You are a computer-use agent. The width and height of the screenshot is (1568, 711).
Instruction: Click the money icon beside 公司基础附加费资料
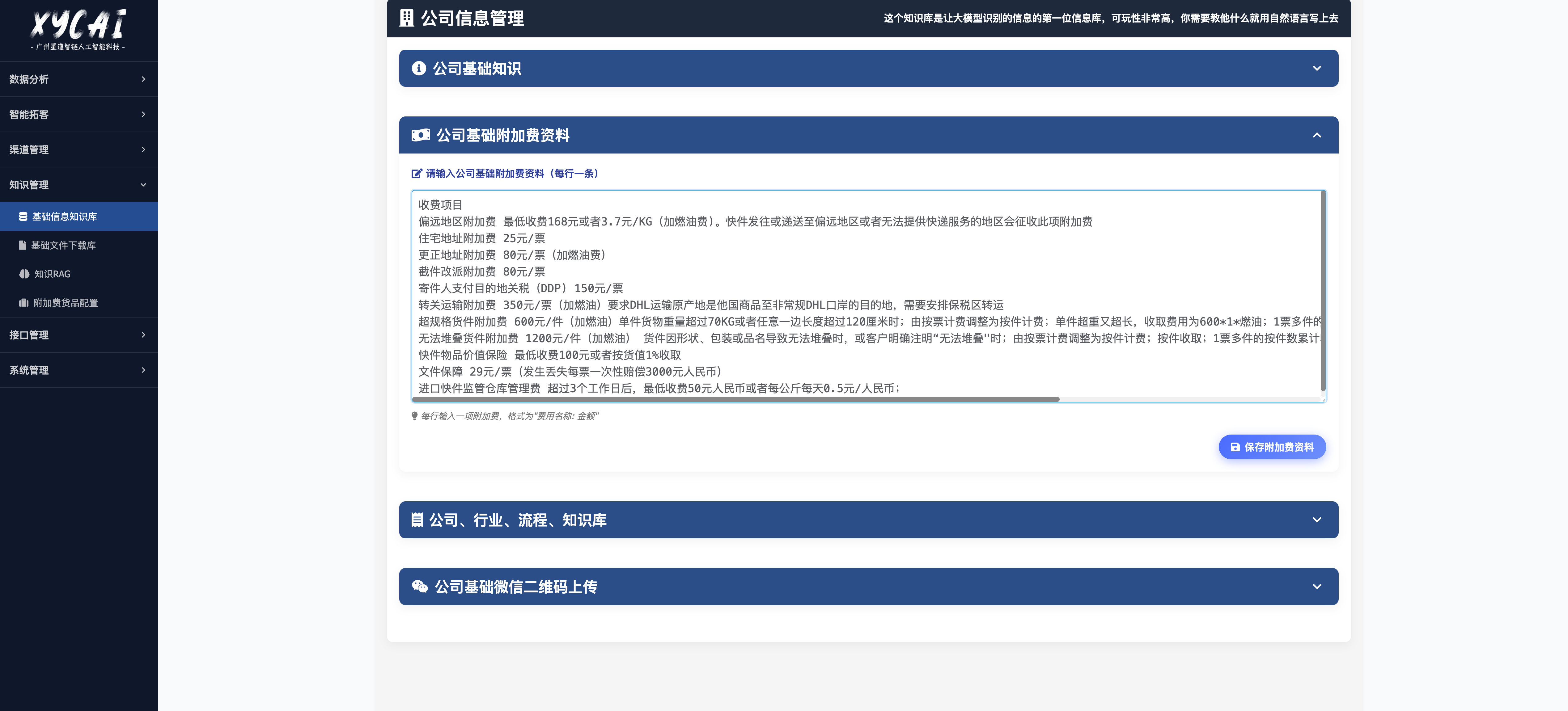point(421,135)
